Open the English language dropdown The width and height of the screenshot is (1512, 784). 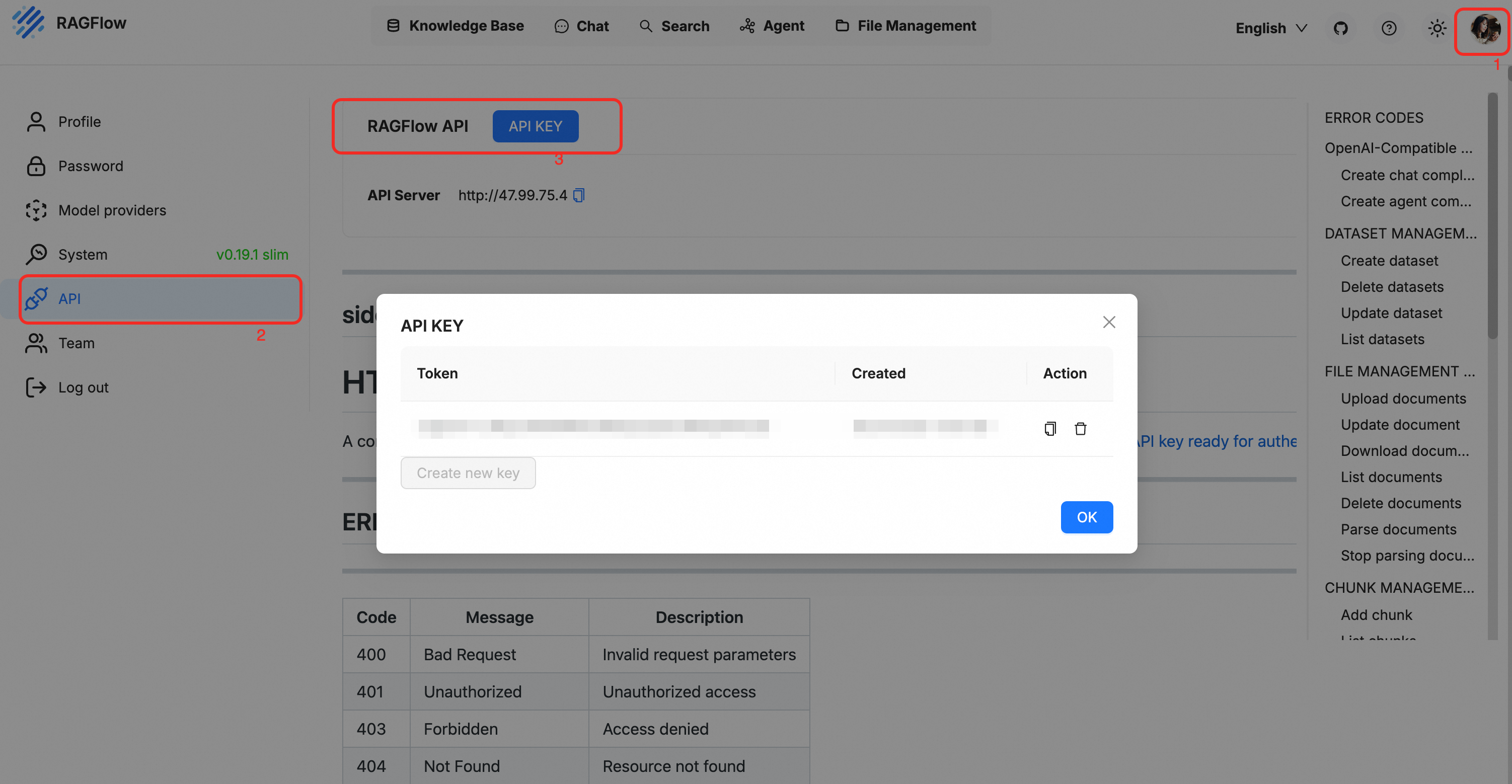1270,28
